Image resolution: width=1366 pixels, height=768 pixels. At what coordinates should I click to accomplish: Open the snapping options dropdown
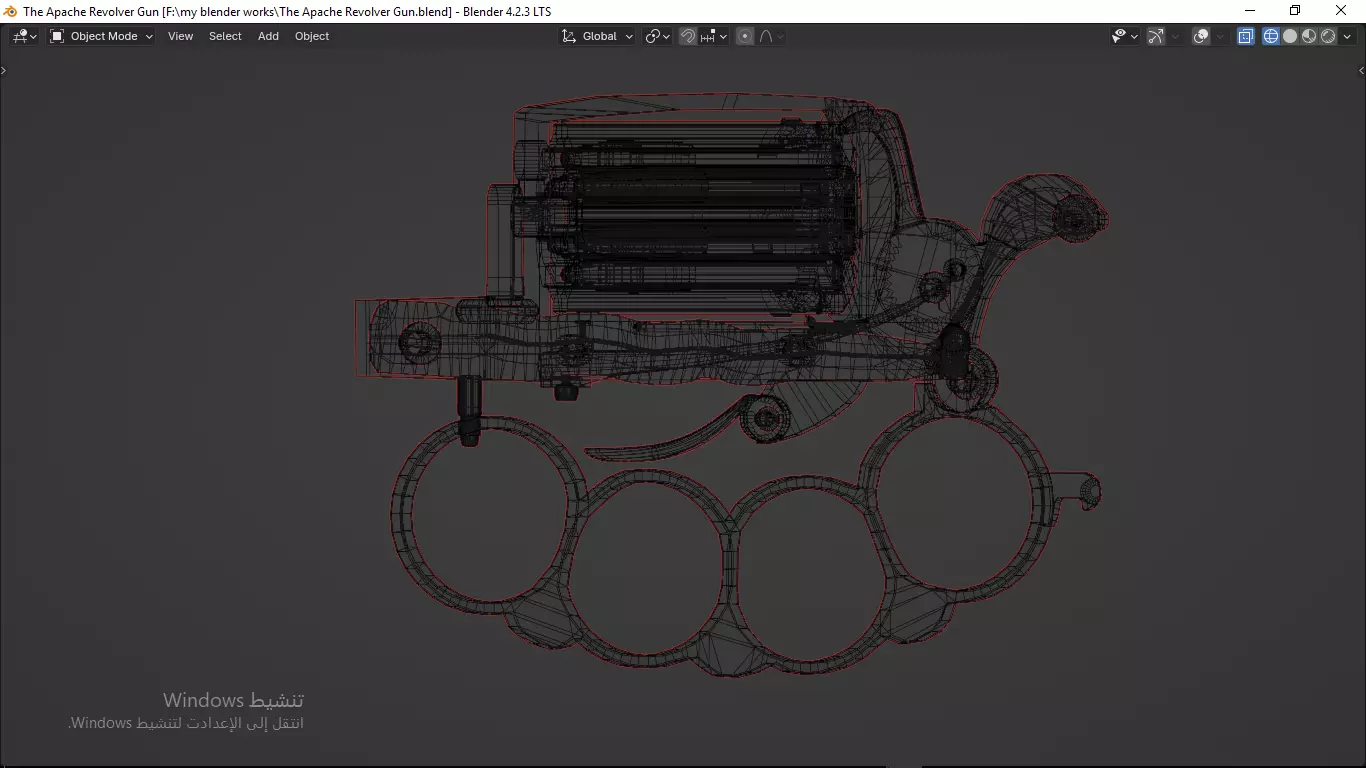click(714, 36)
